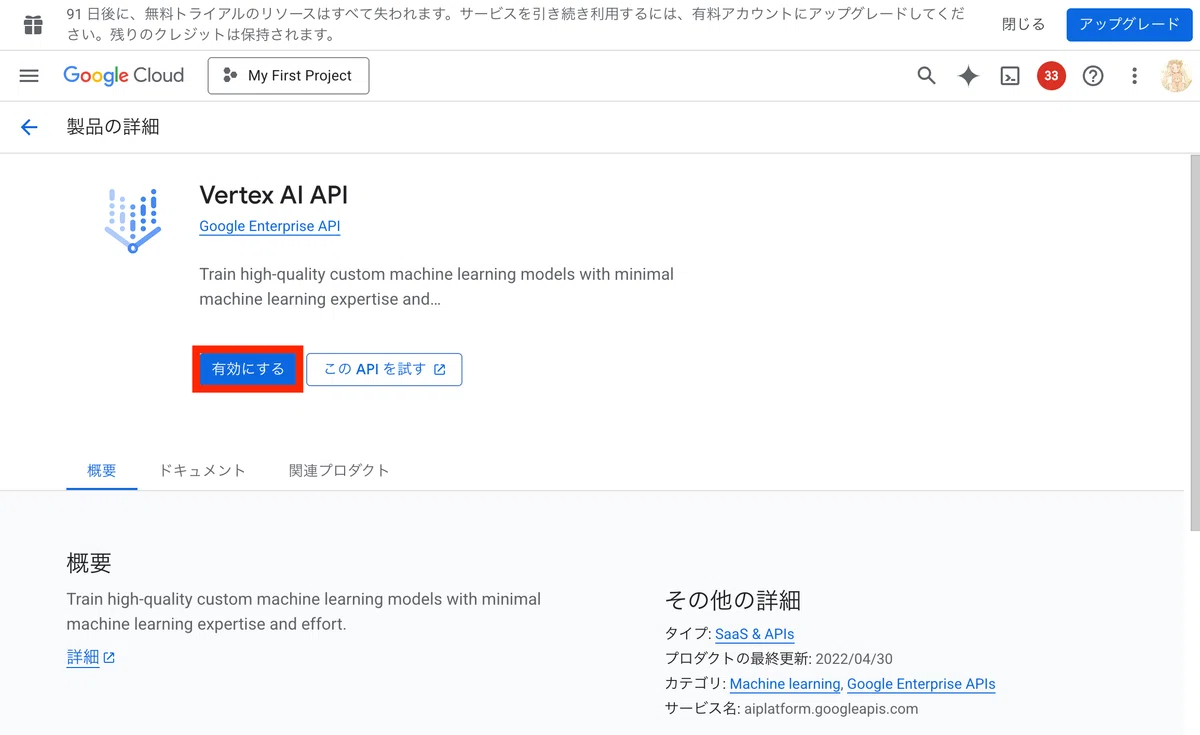Switch to the 関連プロダクト tab

339,470
